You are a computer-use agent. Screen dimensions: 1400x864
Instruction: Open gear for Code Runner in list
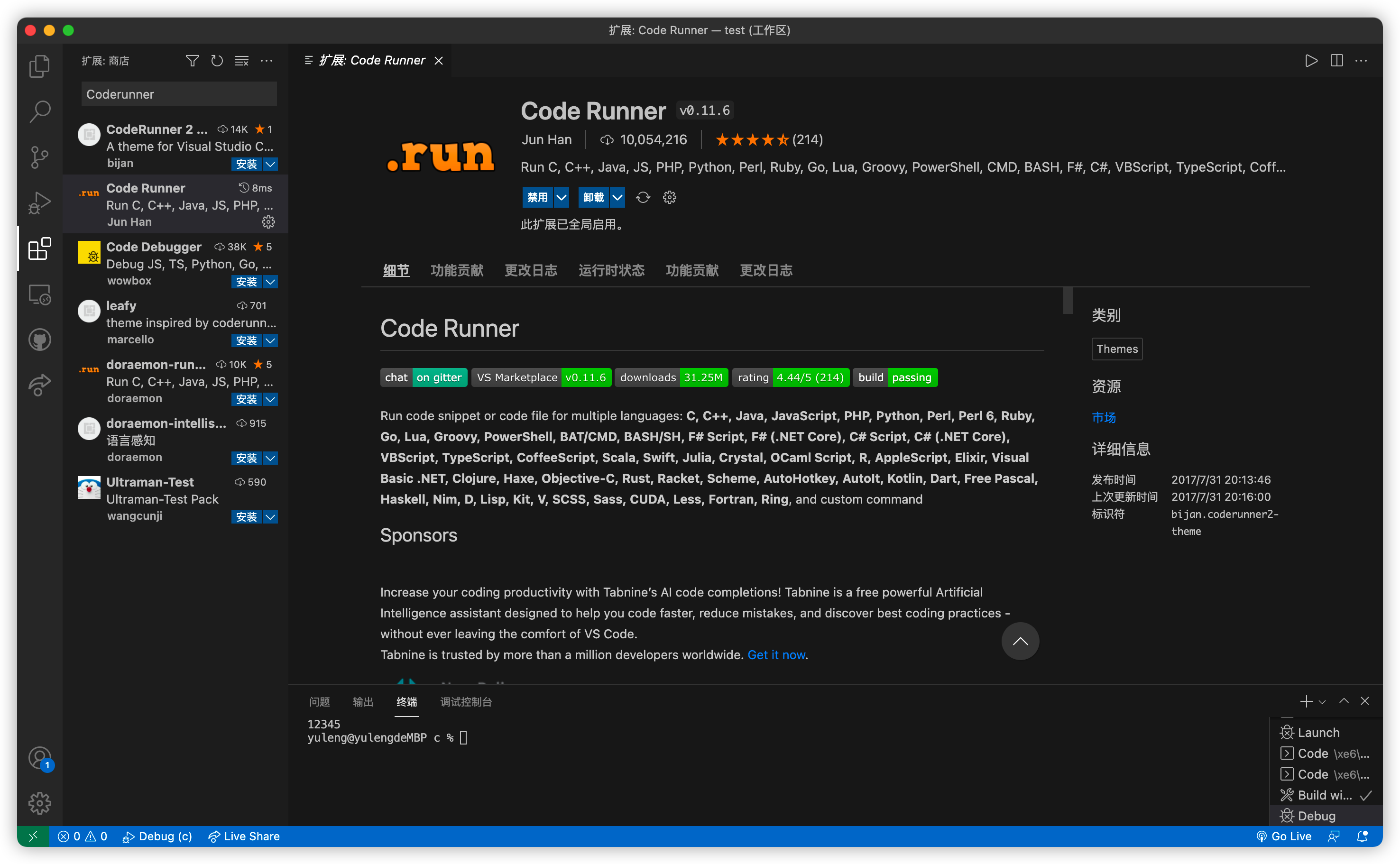[268, 222]
